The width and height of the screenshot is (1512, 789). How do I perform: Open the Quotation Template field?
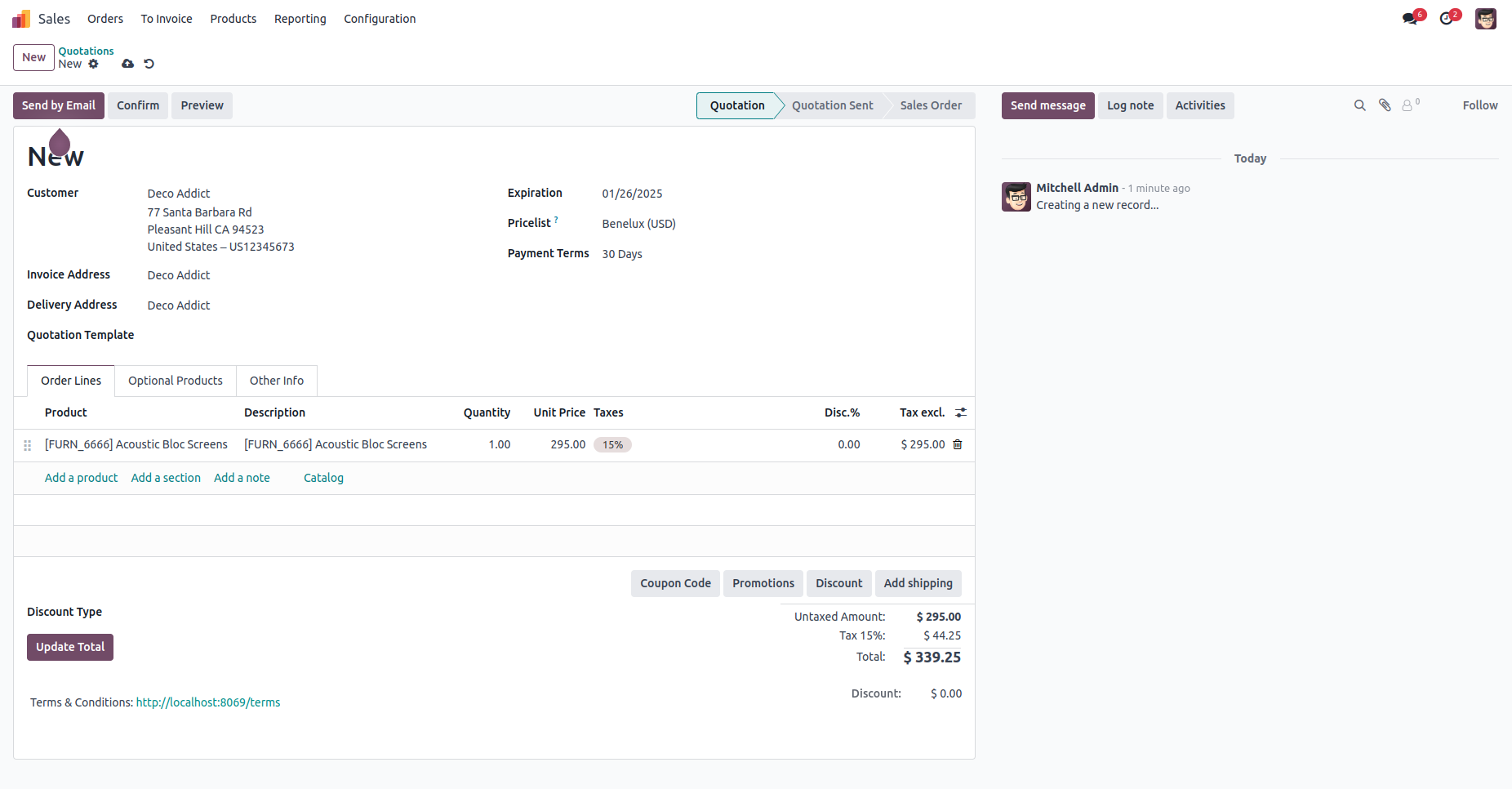click(x=314, y=336)
